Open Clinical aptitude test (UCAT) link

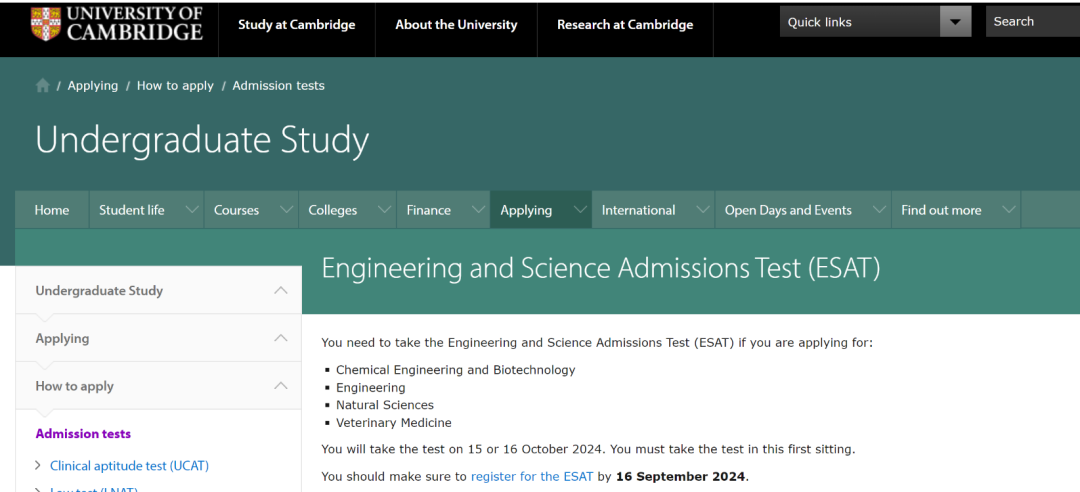click(x=129, y=466)
